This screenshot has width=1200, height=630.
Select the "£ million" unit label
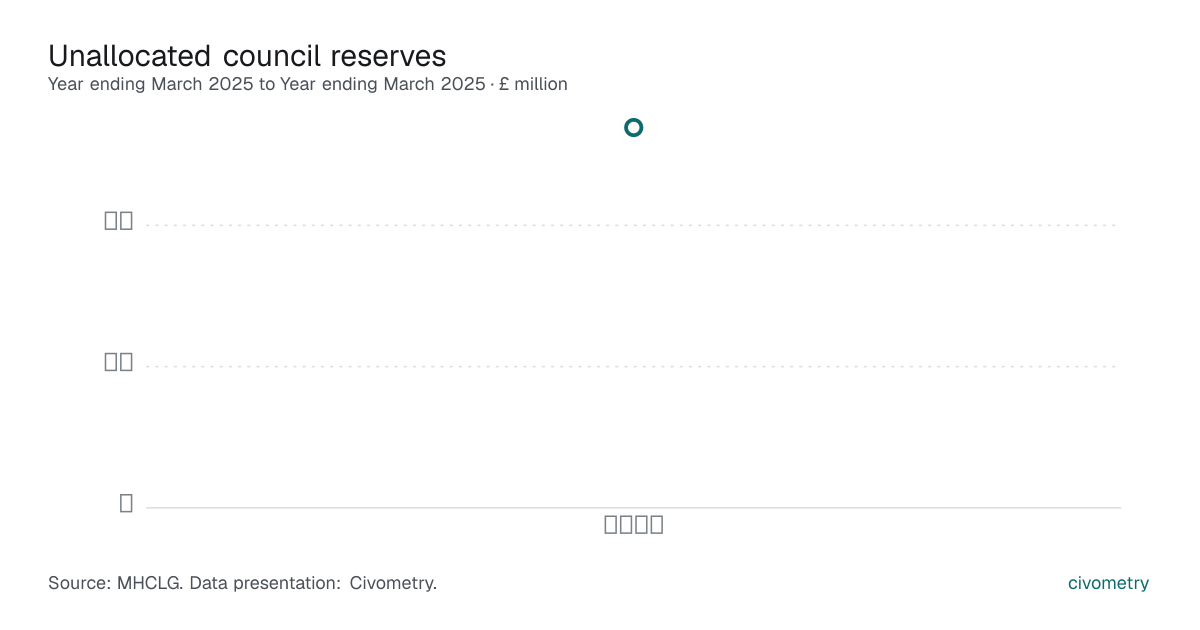point(533,84)
